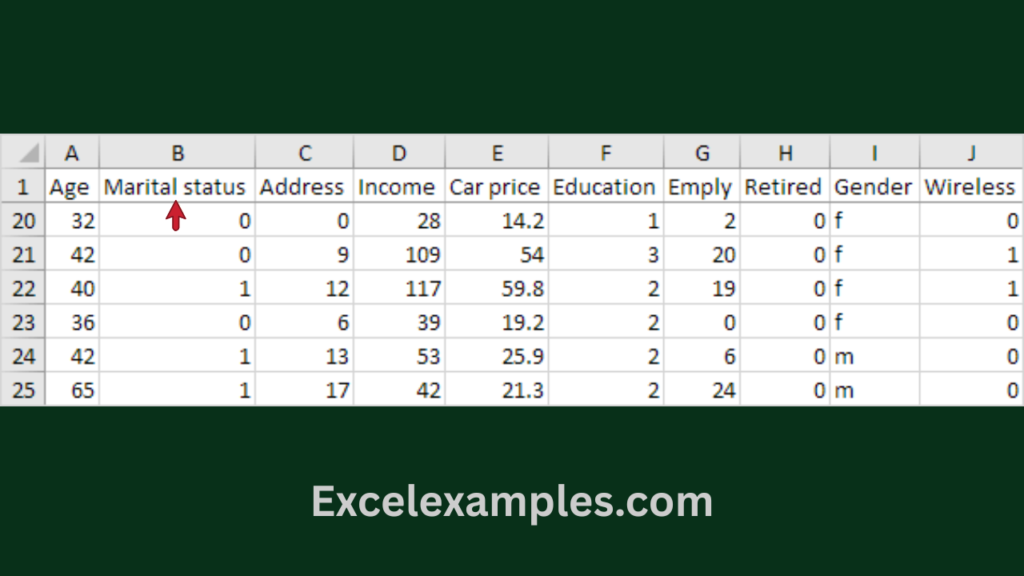Select column E header

(x=497, y=153)
